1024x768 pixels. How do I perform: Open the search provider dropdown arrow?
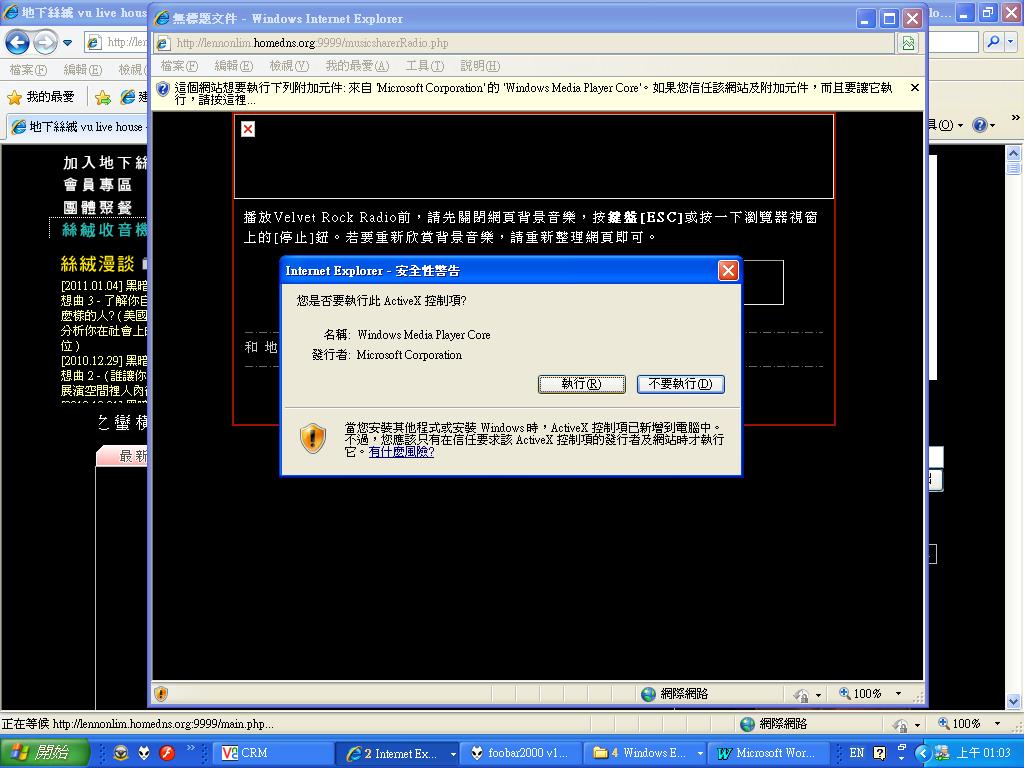click(x=1011, y=42)
